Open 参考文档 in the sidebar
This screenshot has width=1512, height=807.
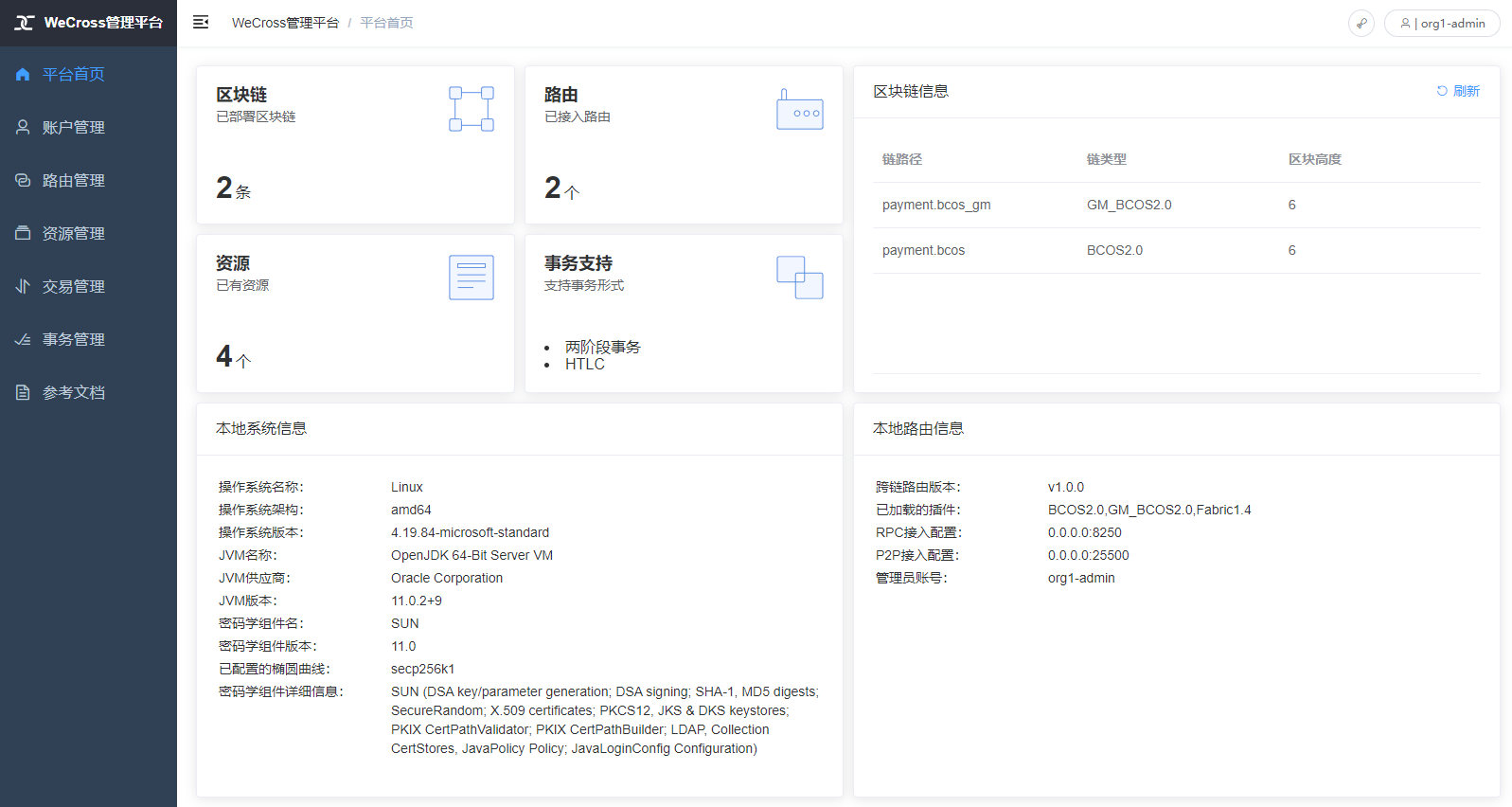88,392
